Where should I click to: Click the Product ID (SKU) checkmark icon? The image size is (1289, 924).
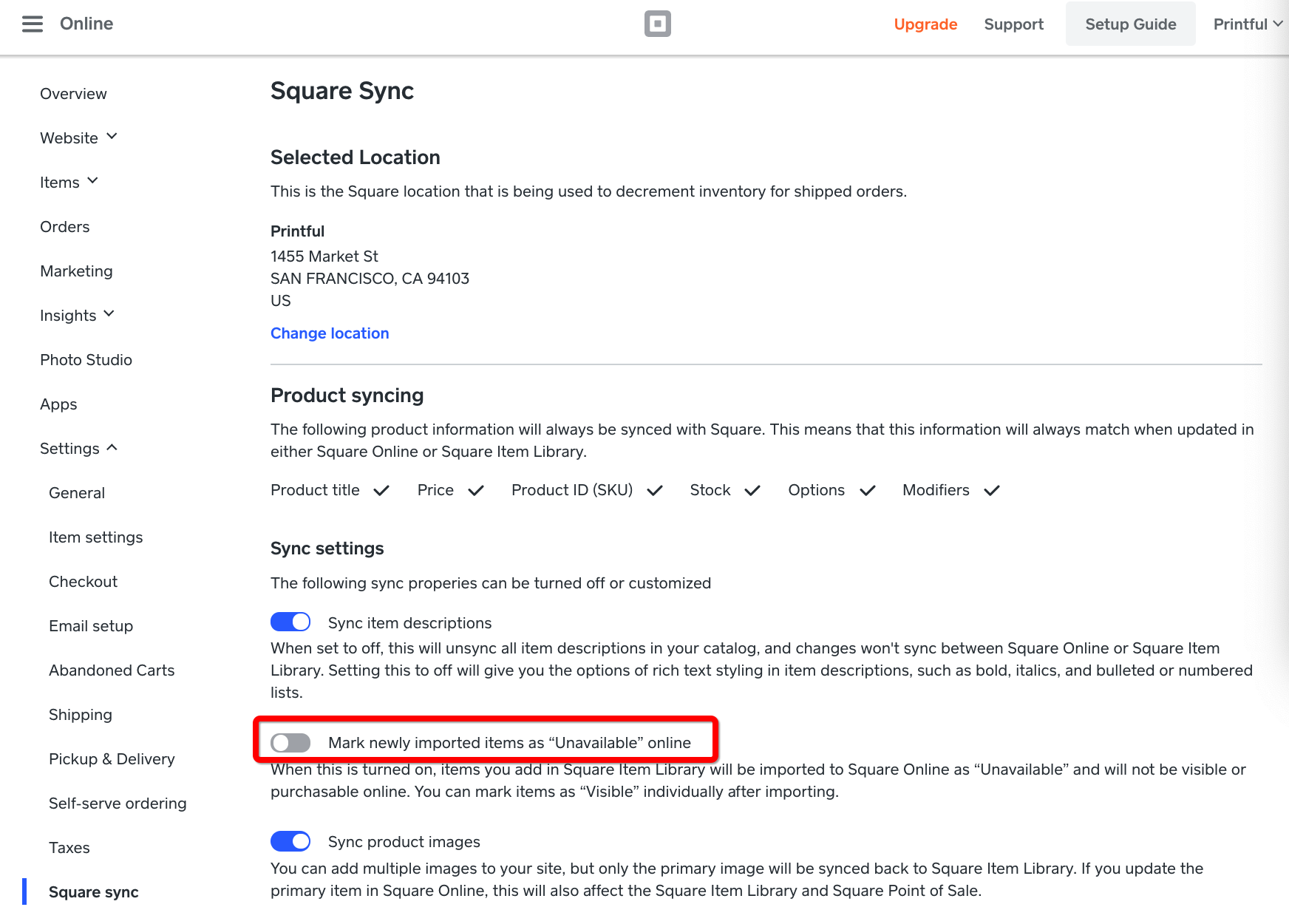655,491
